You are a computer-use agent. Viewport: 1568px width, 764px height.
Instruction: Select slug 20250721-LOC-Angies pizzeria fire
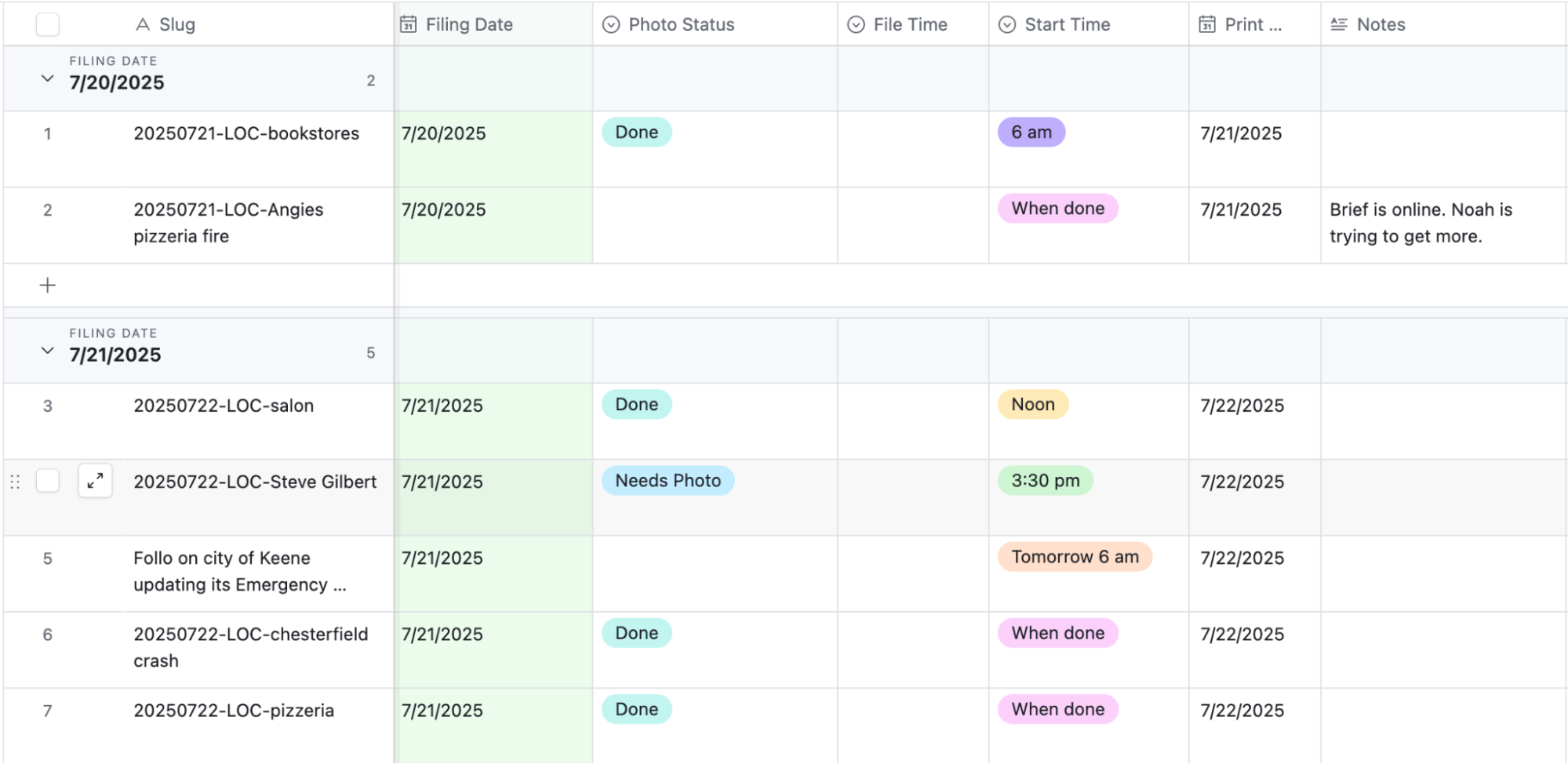click(228, 223)
